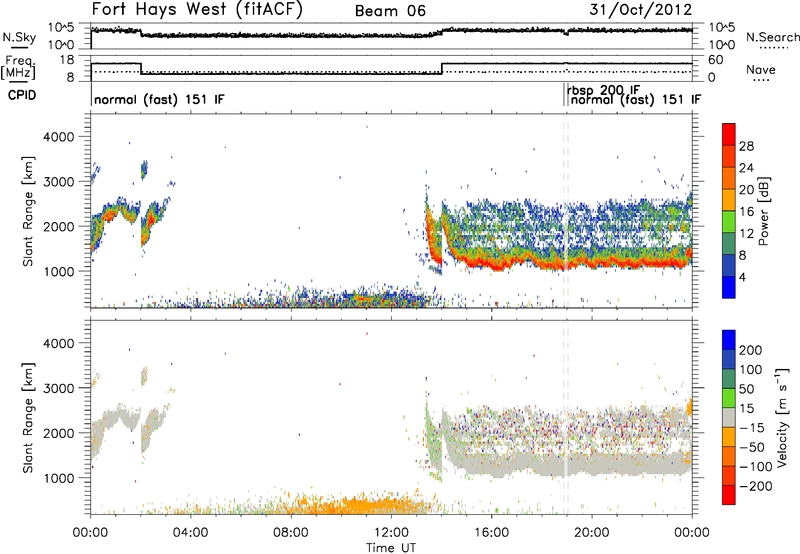Click the "rbsp 200 IF" label
This screenshot has height=554, width=800.
tap(603, 90)
